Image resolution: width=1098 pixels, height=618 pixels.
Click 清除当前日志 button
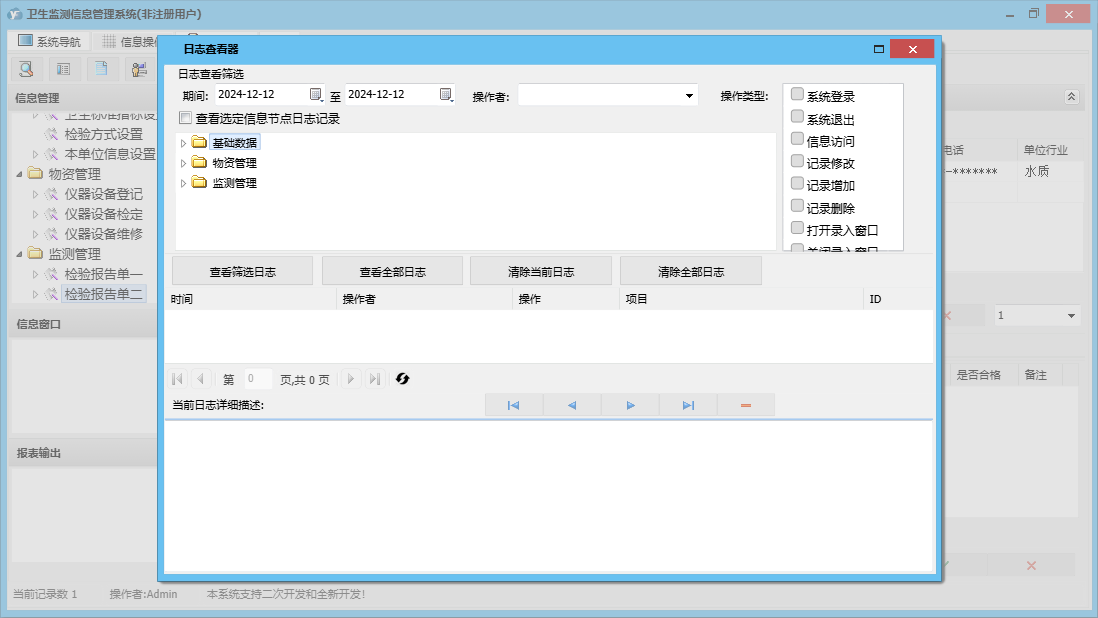point(541,272)
